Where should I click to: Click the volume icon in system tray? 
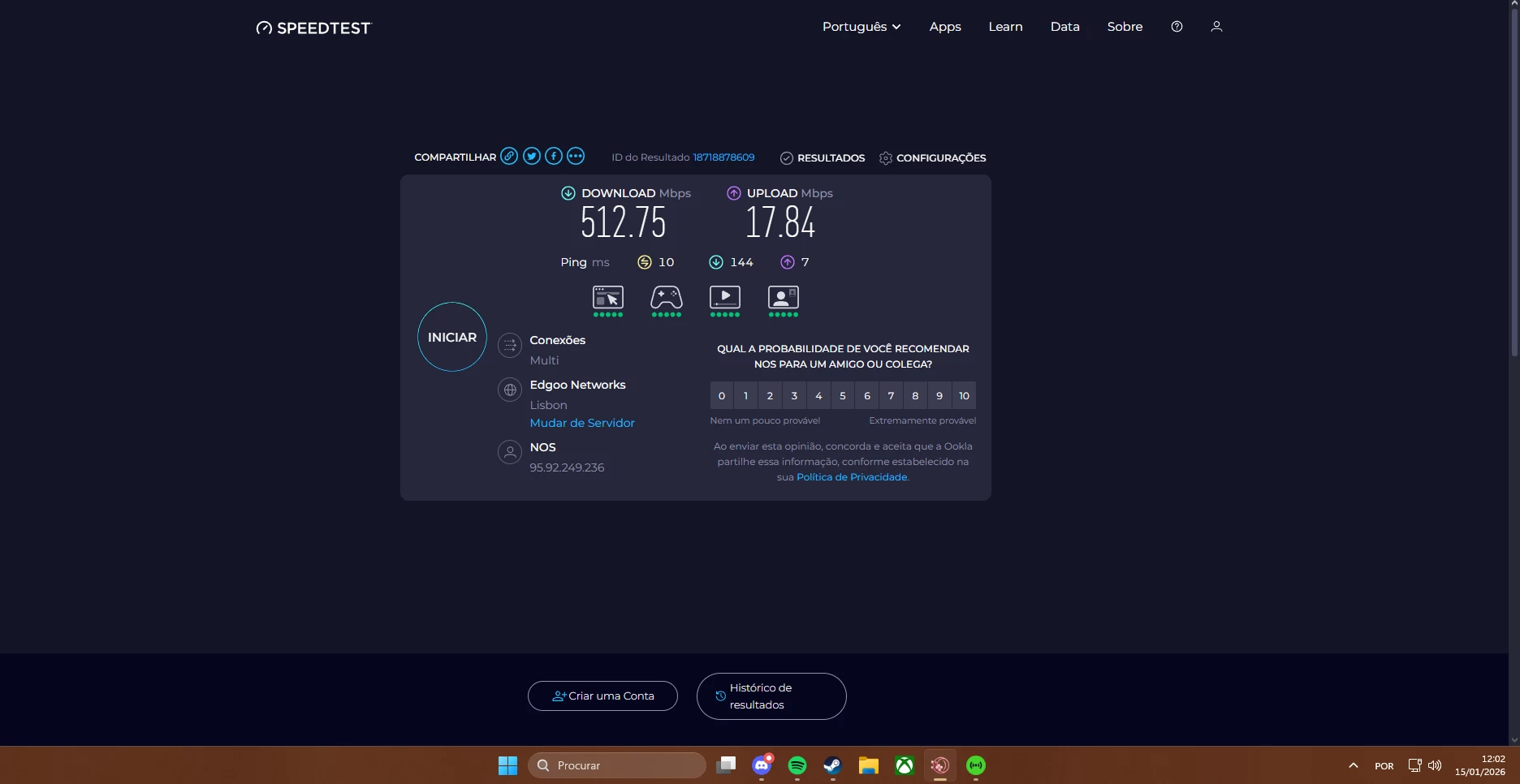click(x=1435, y=765)
